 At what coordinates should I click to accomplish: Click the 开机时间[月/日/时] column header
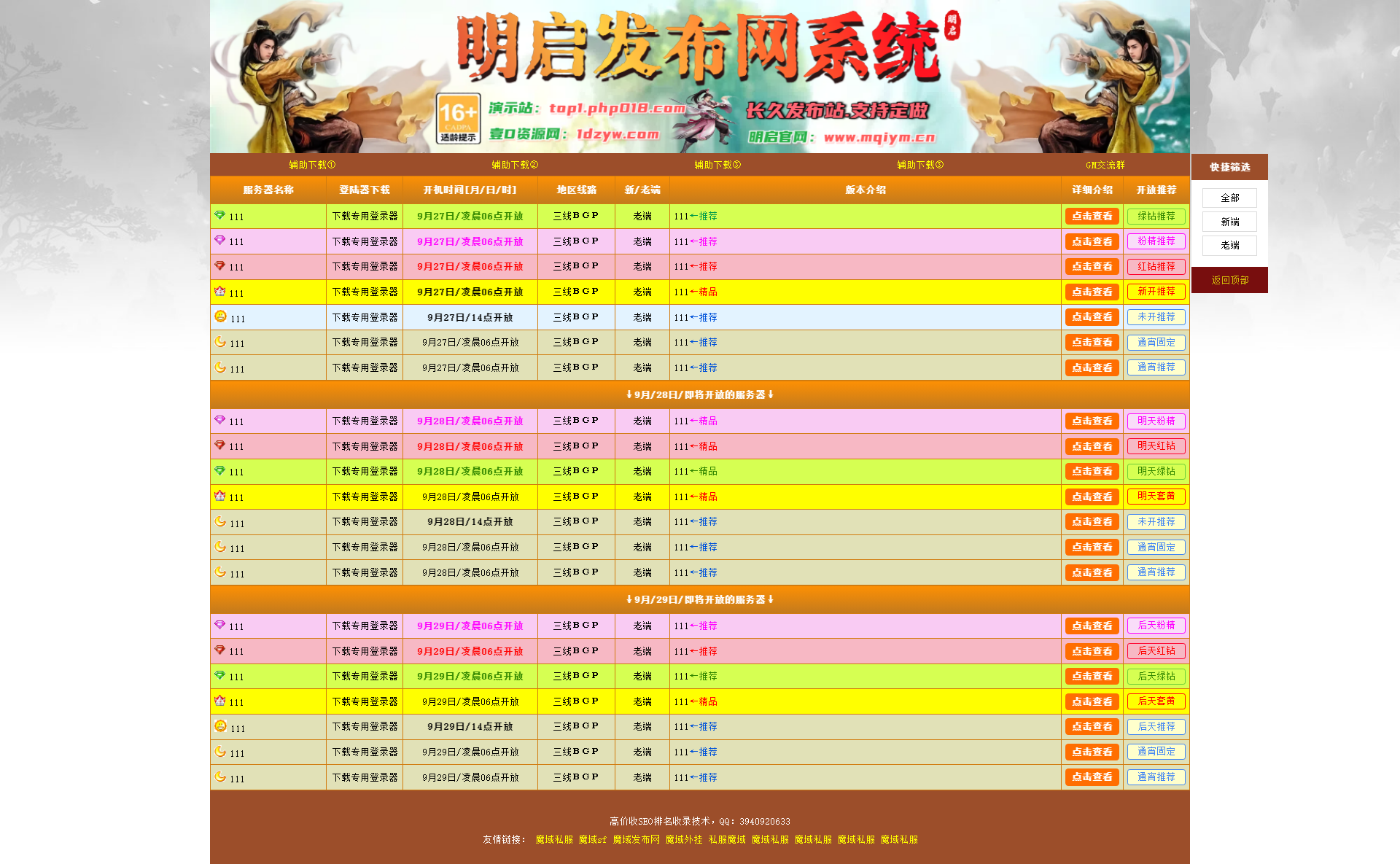click(470, 190)
